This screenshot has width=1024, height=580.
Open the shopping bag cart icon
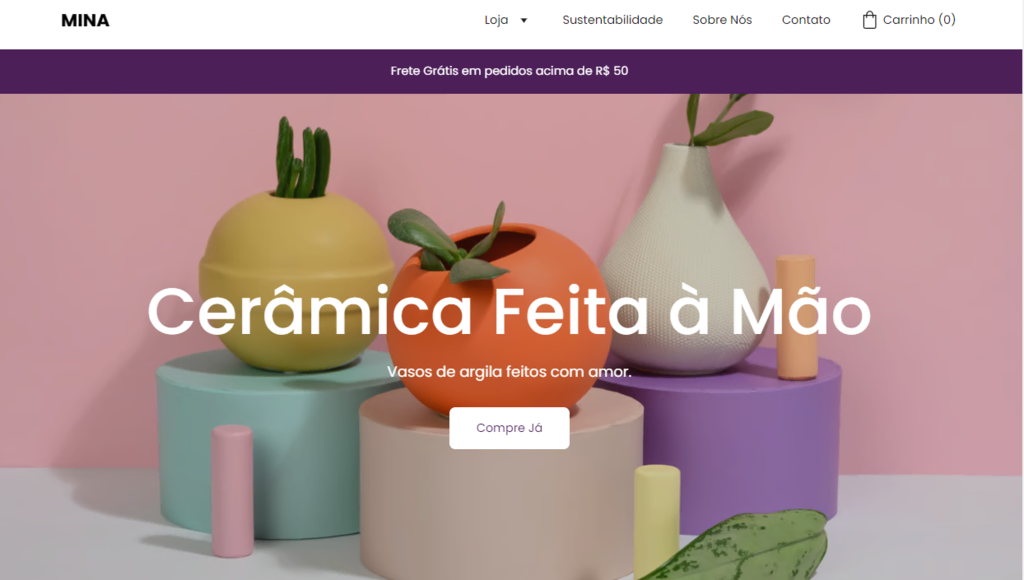click(869, 20)
